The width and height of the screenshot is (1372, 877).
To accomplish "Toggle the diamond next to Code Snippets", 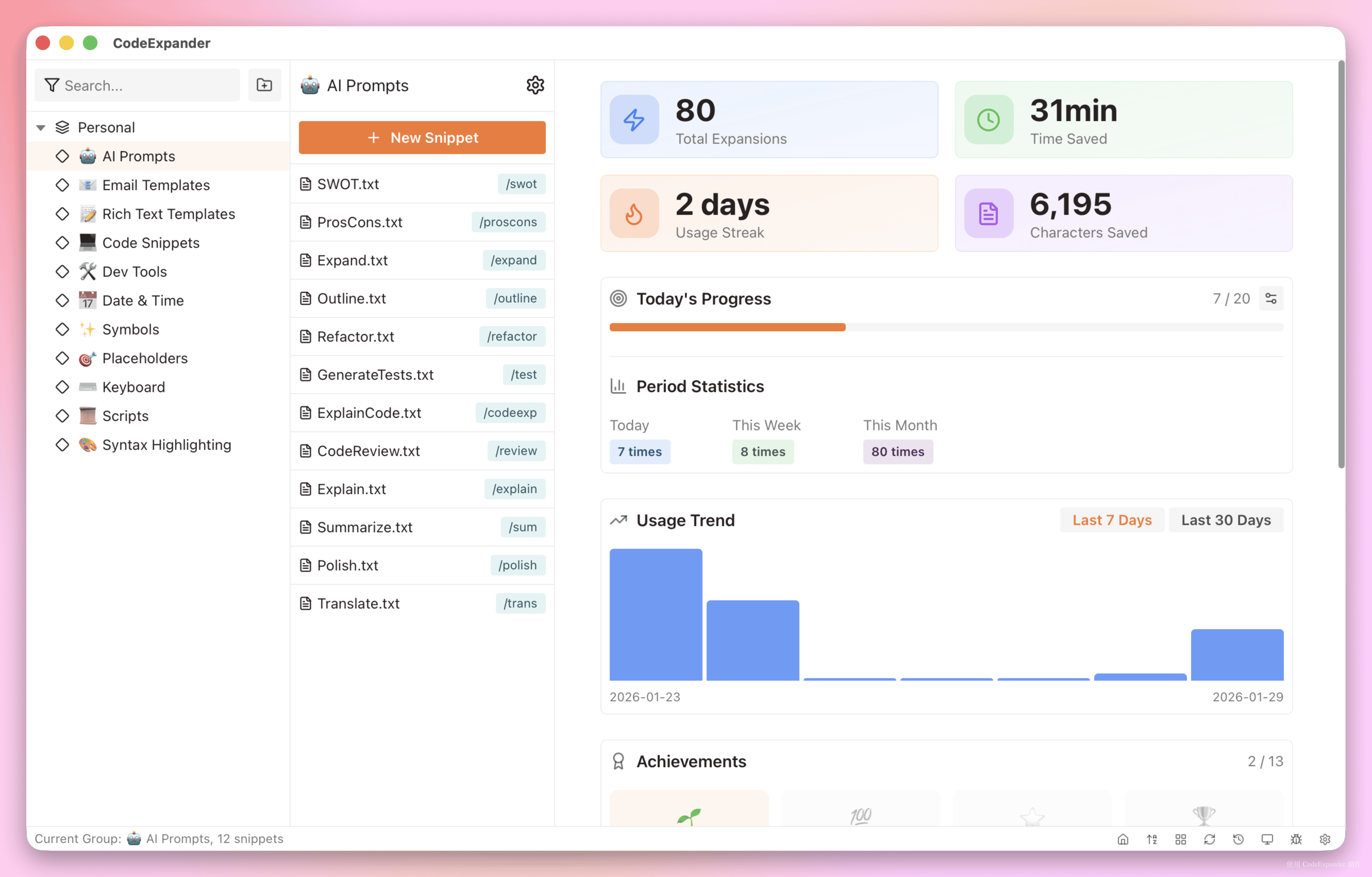I will [x=63, y=243].
